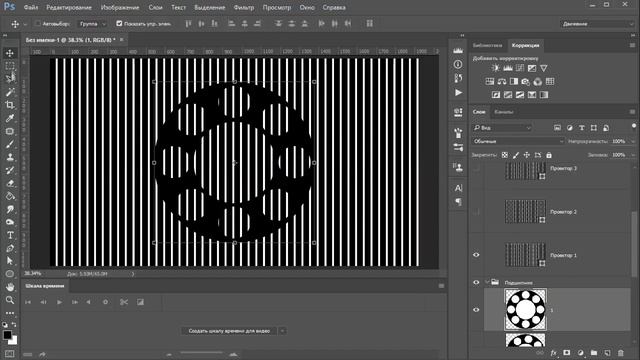640x360 pixels.
Task: Open the Opacity 100% dropdown arrow
Action: click(633, 141)
